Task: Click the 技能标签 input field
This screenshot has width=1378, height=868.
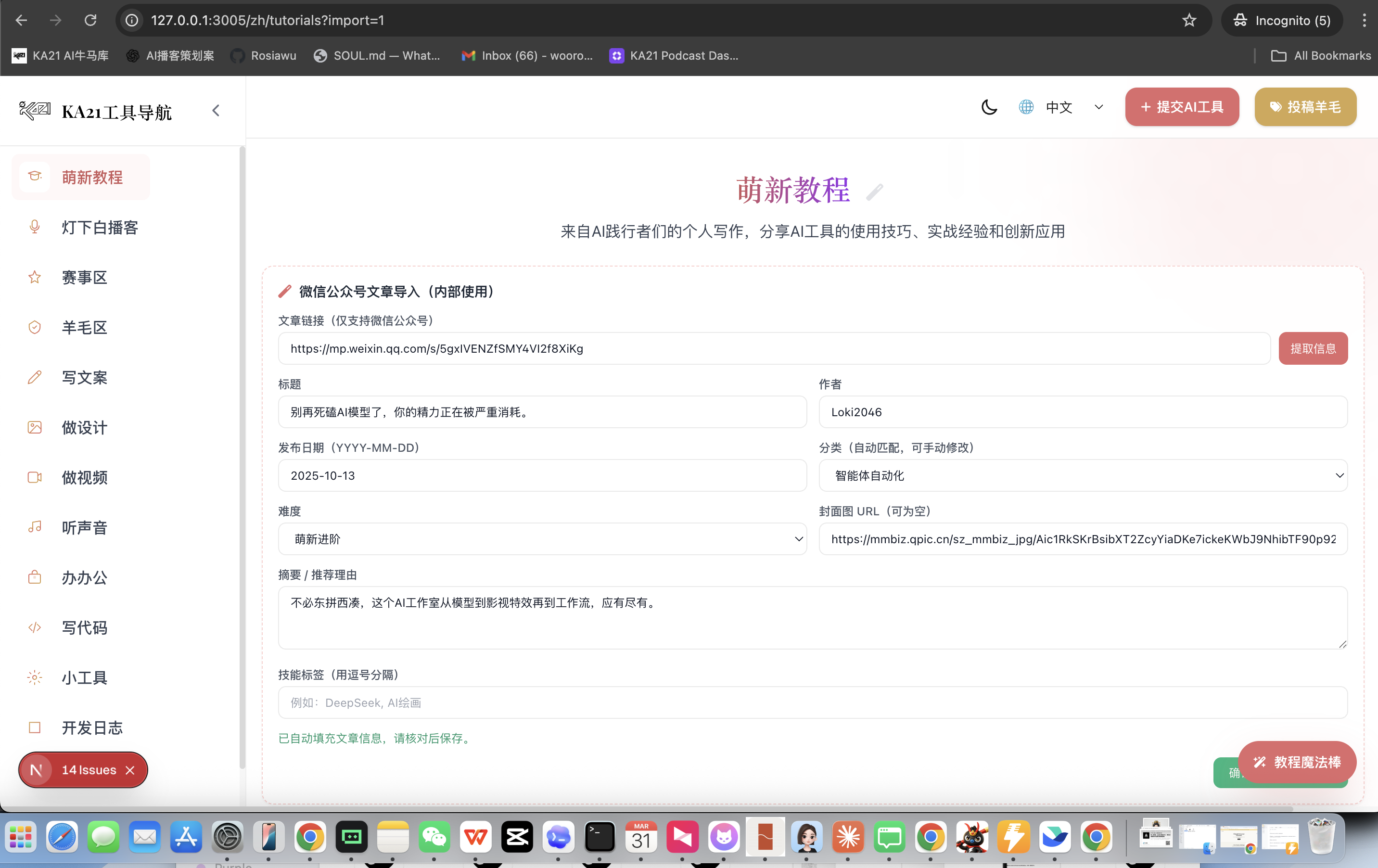Action: click(813, 702)
